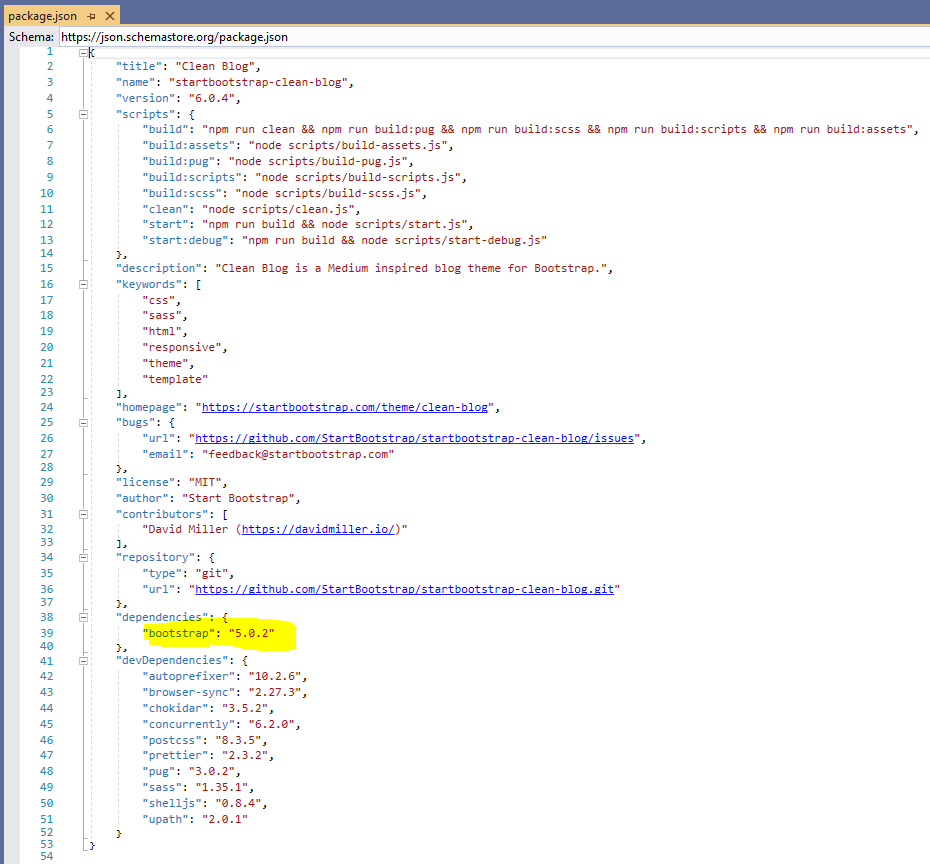Click the "build:scripts" script key

pyautogui.click(x=192, y=177)
